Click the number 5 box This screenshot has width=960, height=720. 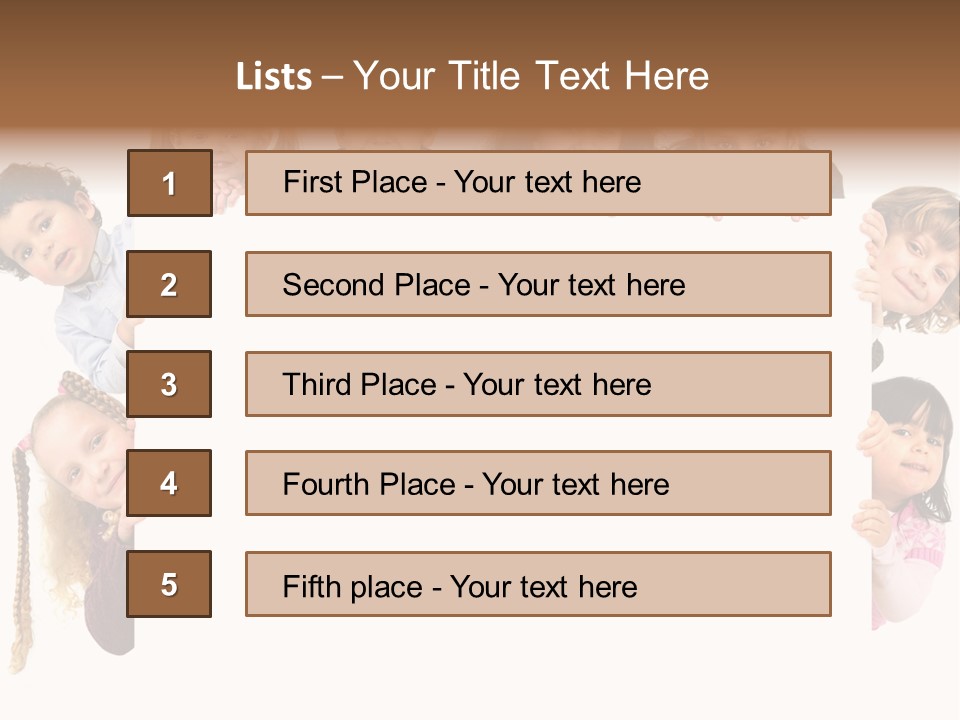tap(169, 584)
